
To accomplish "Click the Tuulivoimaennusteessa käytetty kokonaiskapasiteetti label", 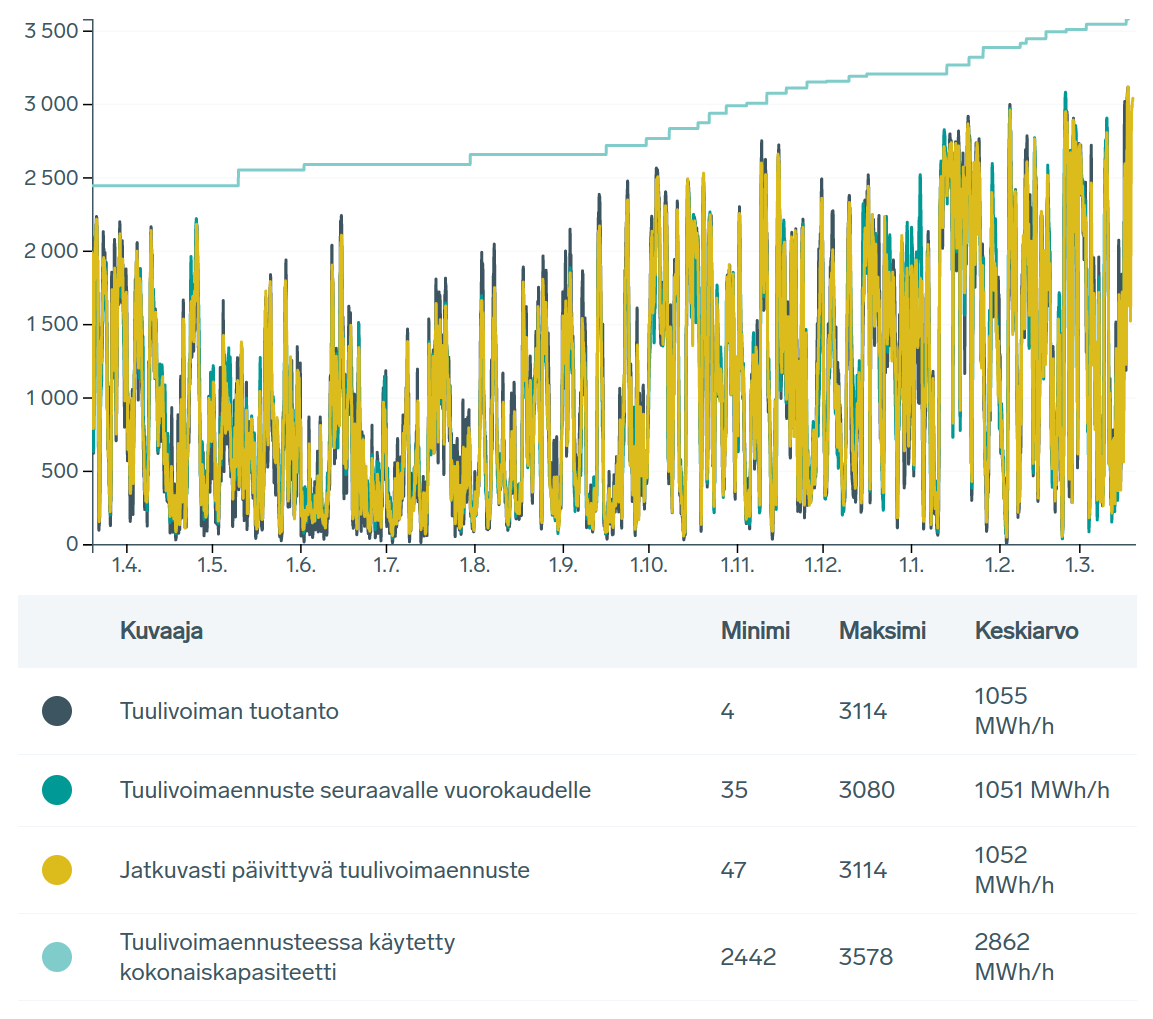I will (x=287, y=957).
